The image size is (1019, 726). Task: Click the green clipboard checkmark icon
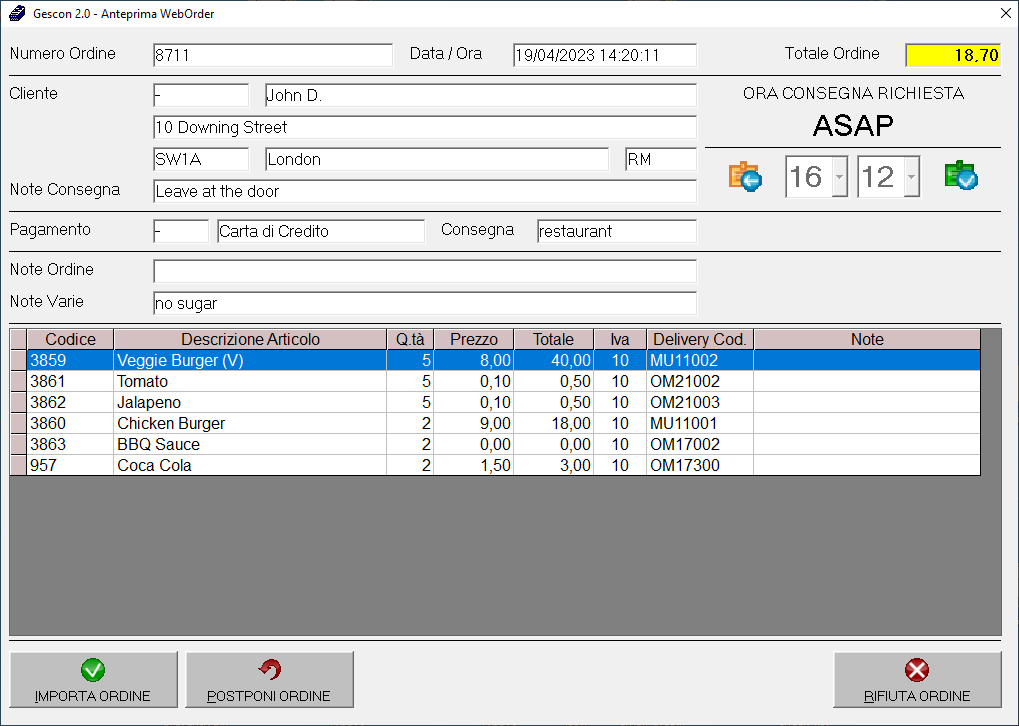[961, 176]
